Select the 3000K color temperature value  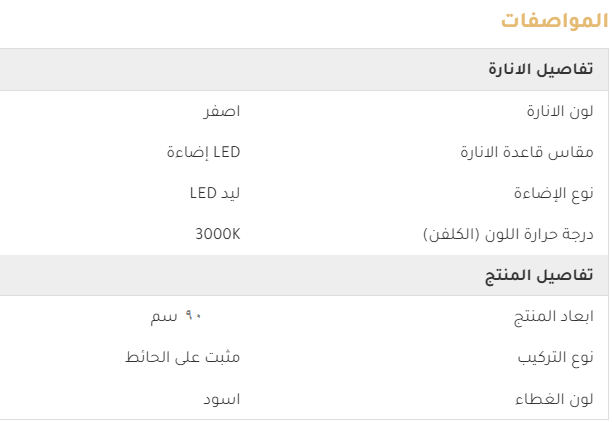click(218, 235)
